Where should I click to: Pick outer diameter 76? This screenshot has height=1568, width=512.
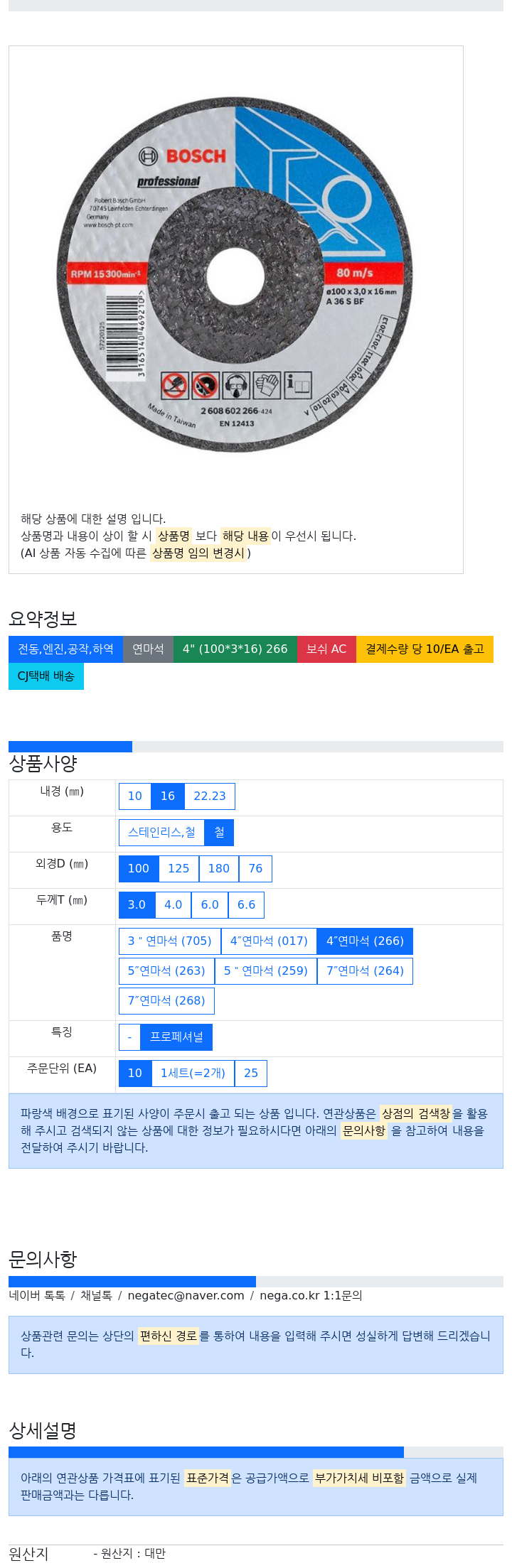click(x=255, y=869)
